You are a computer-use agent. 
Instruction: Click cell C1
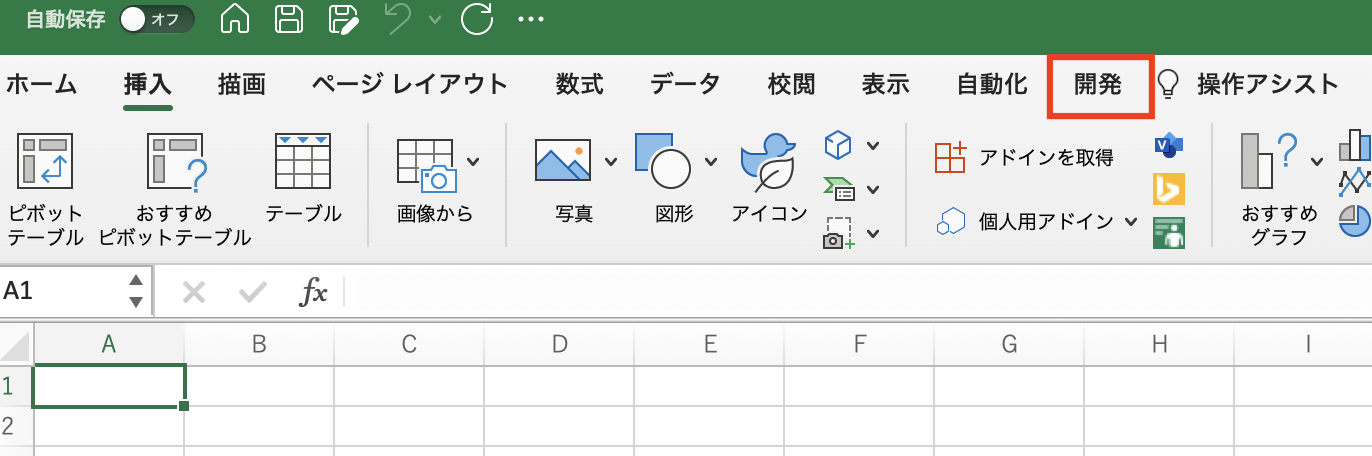point(409,386)
